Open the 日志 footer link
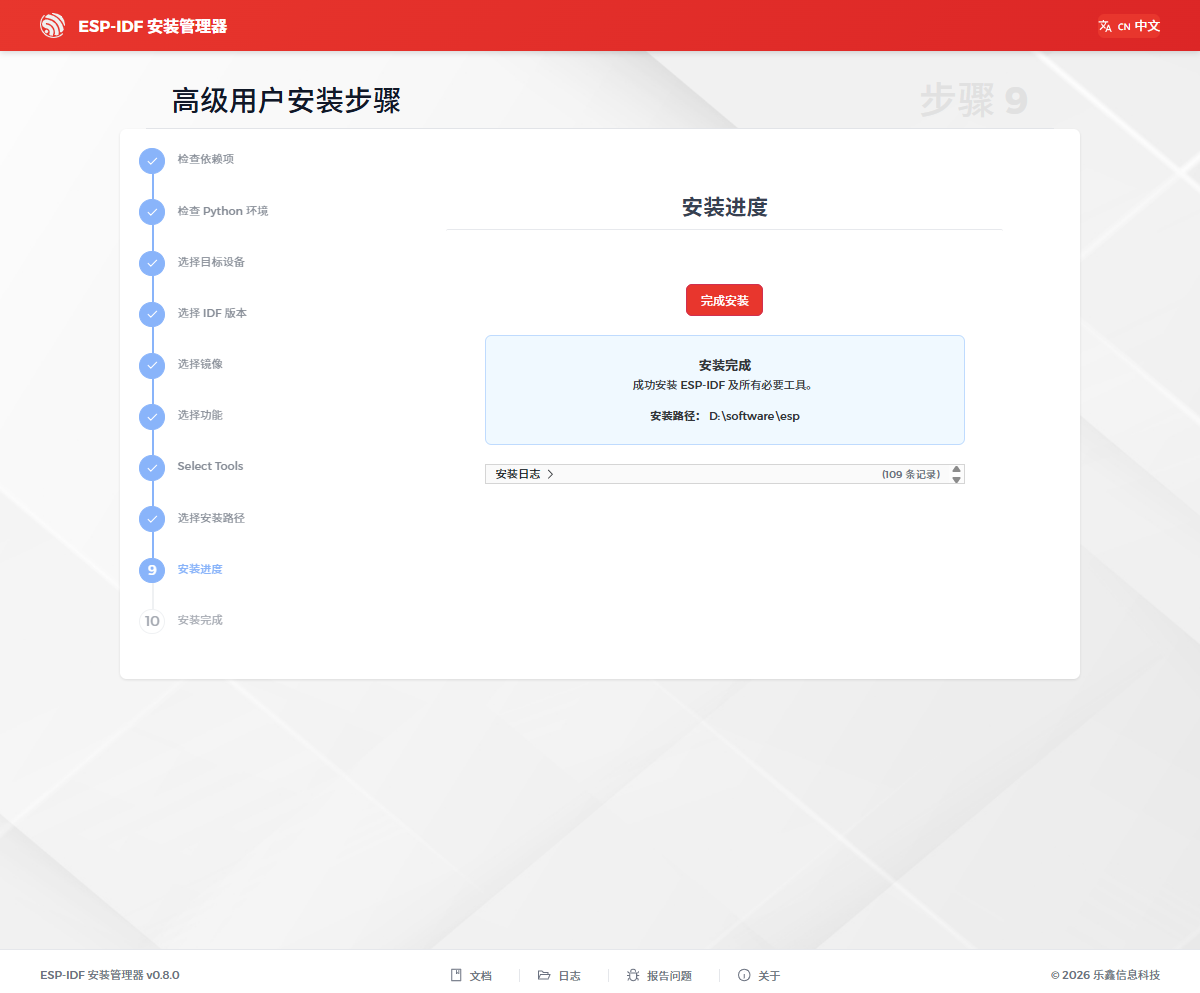 tap(559, 975)
